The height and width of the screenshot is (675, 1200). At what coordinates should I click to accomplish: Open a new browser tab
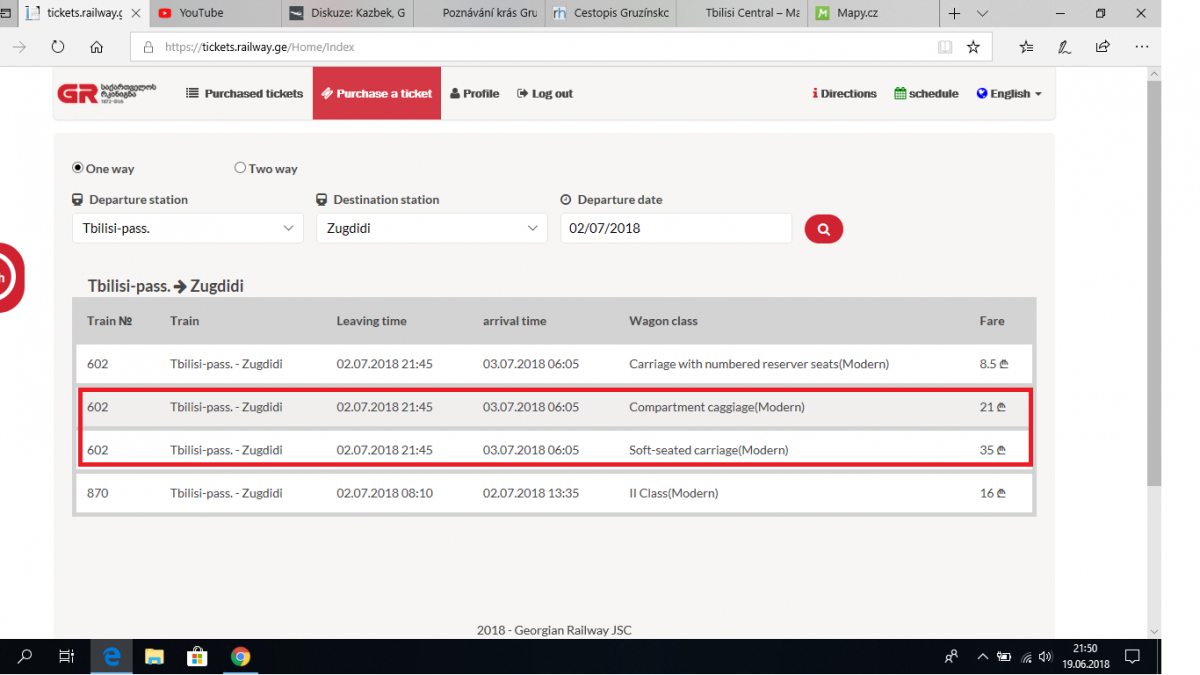(x=954, y=14)
